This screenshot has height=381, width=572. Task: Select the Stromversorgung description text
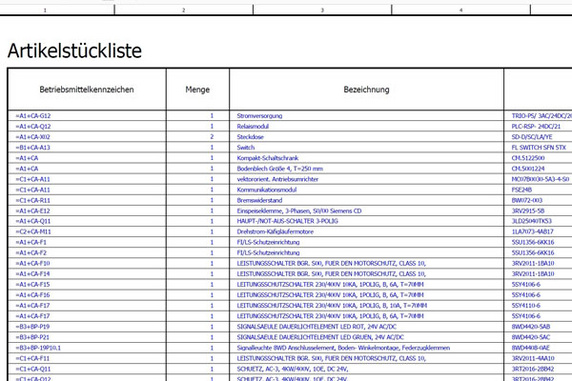point(259,116)
